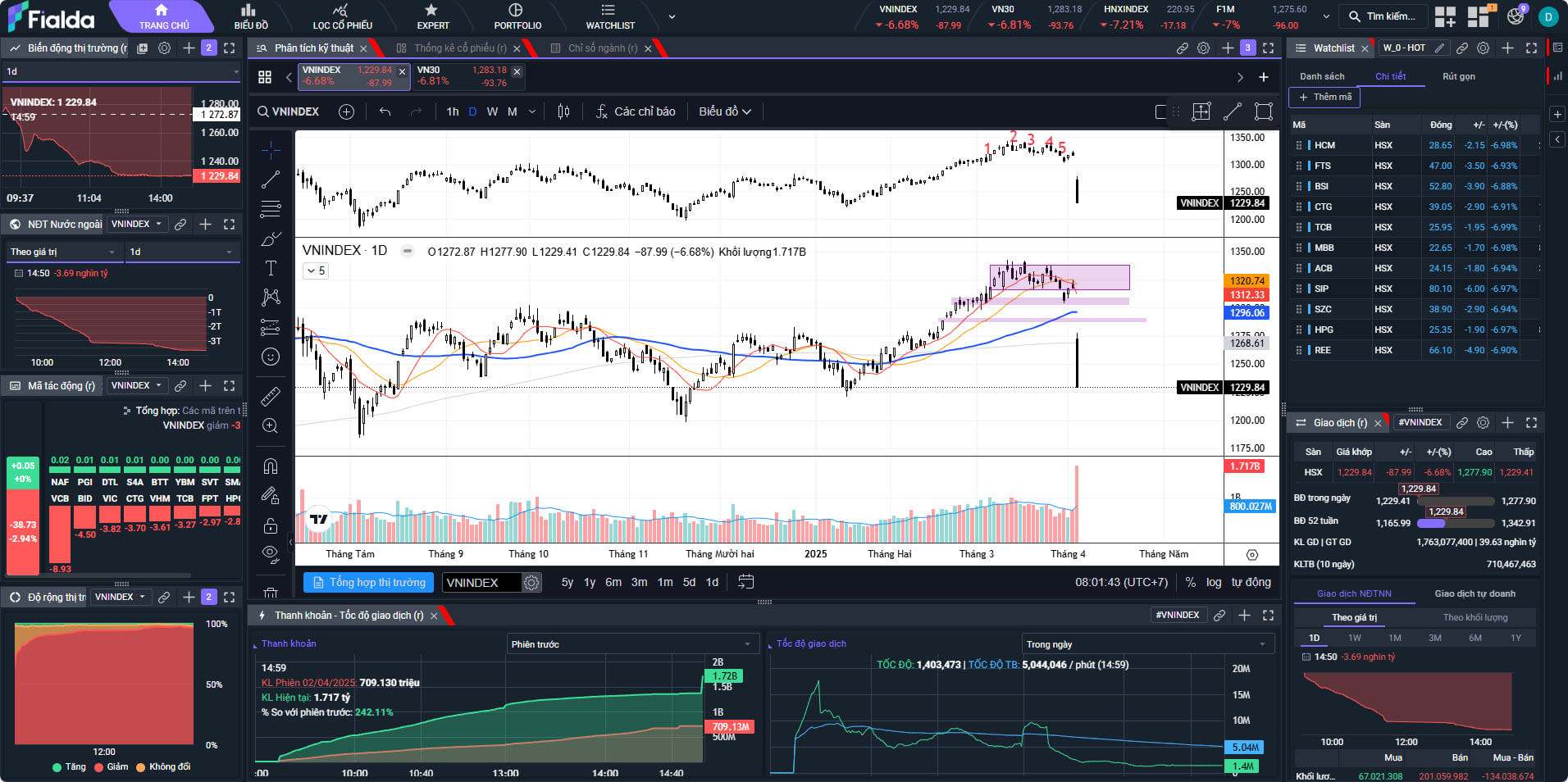Image resolution: width=1568 pixels, height=782 pixels.
Task: Open the Biểu đồ dropdown
Action: coord(725,111)
